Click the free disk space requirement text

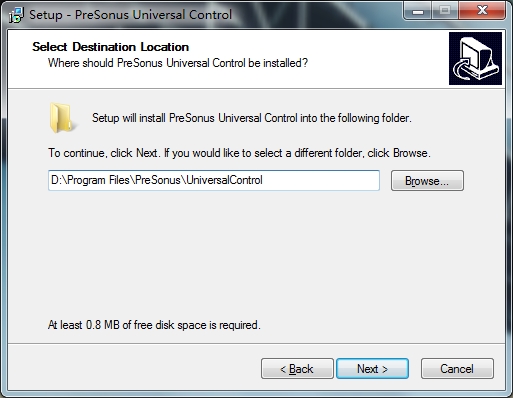[x=154, y=325]
